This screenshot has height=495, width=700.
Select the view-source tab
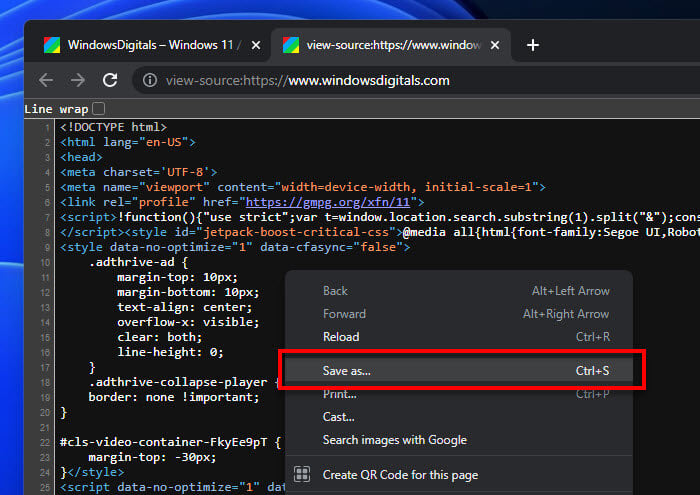(x=390, y=46)
